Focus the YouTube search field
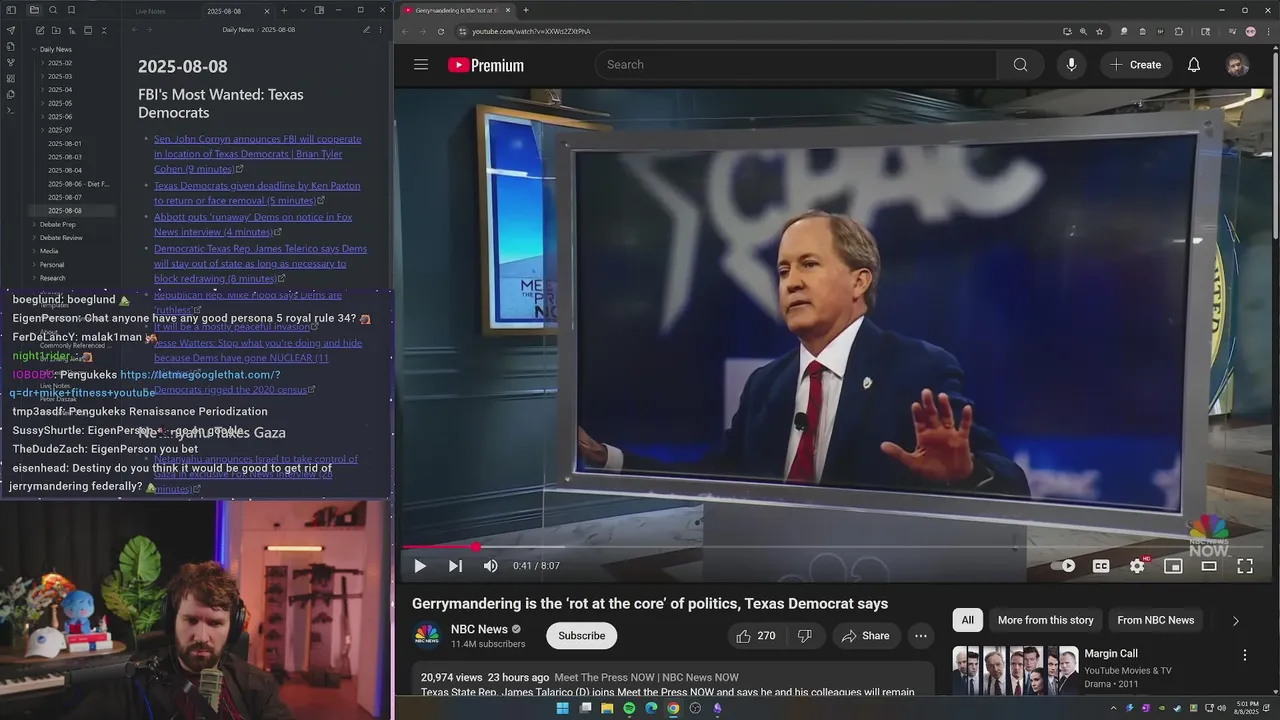This screenshot has height=720, width=1280. click(x=796, y=64)
